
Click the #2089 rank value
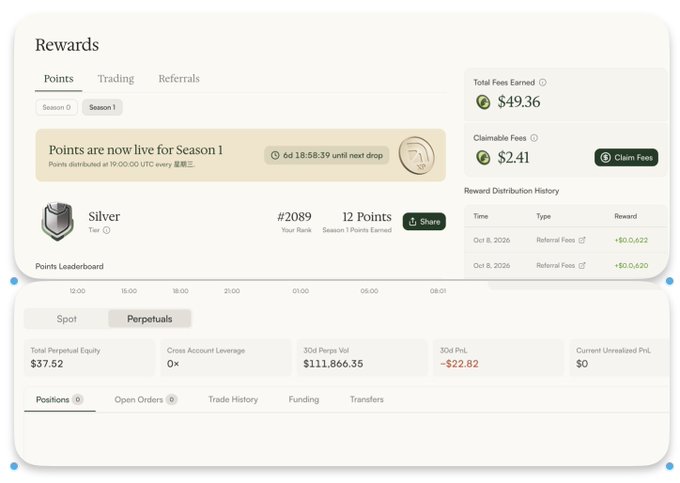294,217
